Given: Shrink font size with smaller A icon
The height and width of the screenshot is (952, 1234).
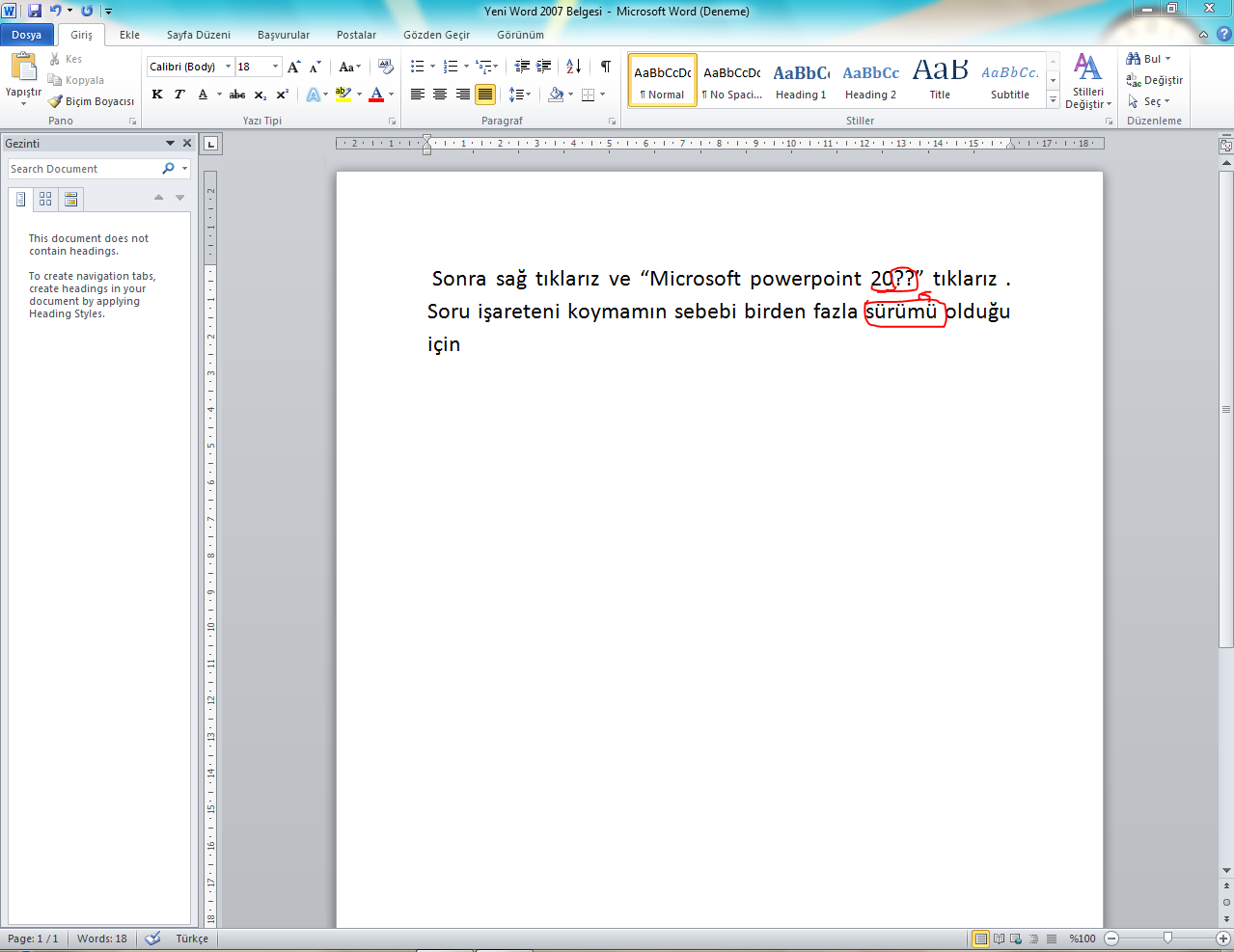Looking at the screenshot, I should click(x=315, y=67).
